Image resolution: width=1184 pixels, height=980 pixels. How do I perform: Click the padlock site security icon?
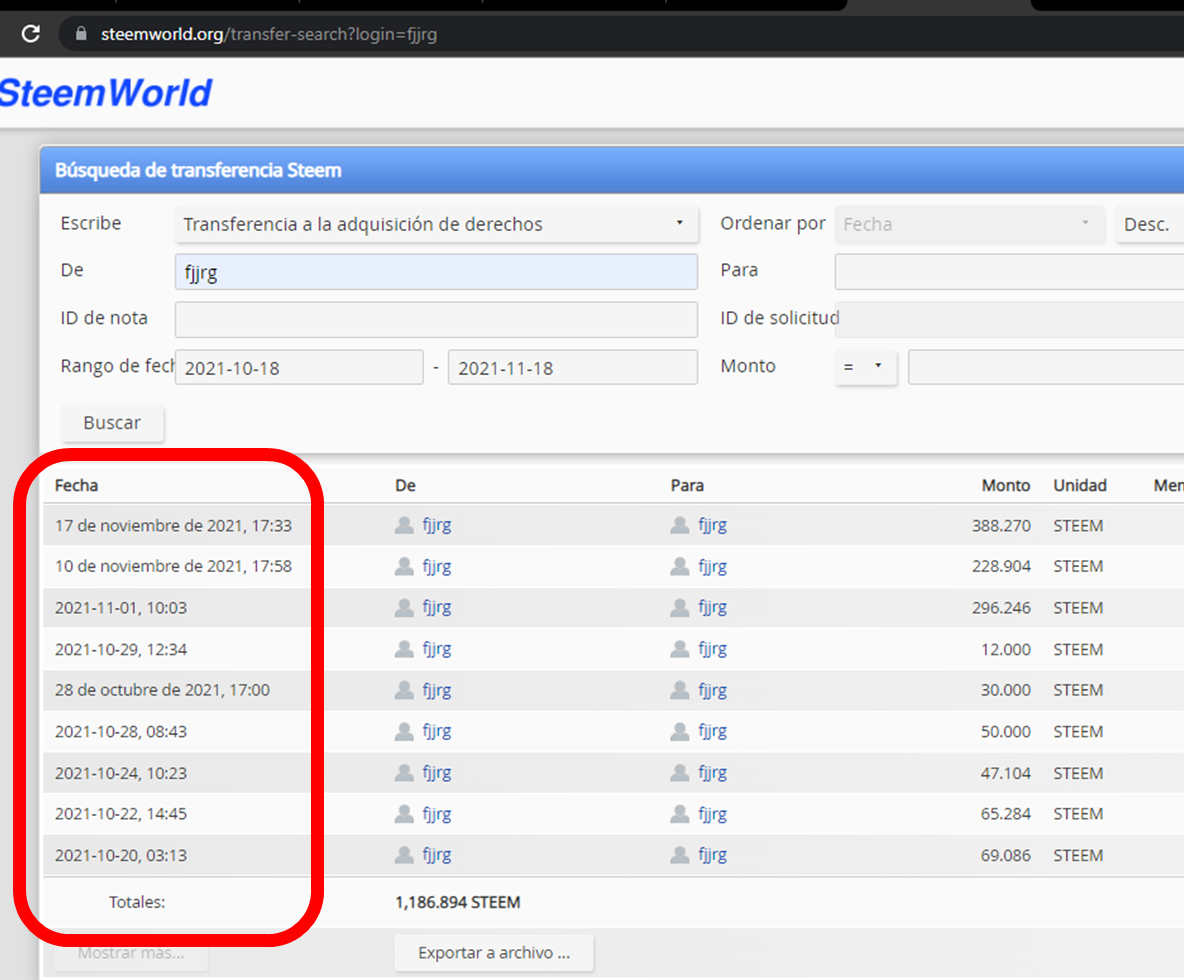click(81, 34)
